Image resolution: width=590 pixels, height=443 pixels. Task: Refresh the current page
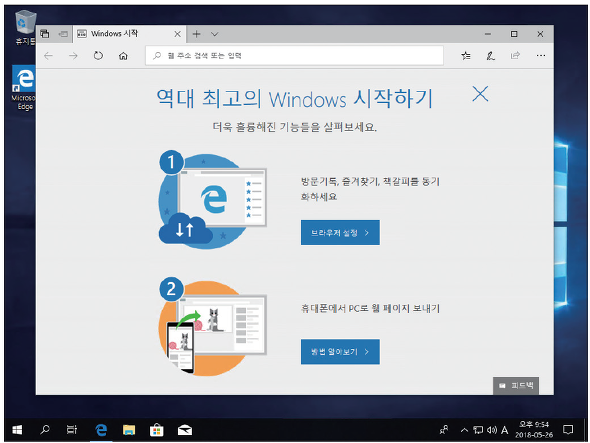(98, 56)
